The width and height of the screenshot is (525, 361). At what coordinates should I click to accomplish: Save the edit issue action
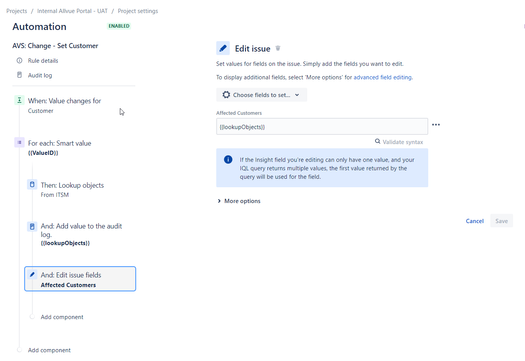[x=502, y=221]
